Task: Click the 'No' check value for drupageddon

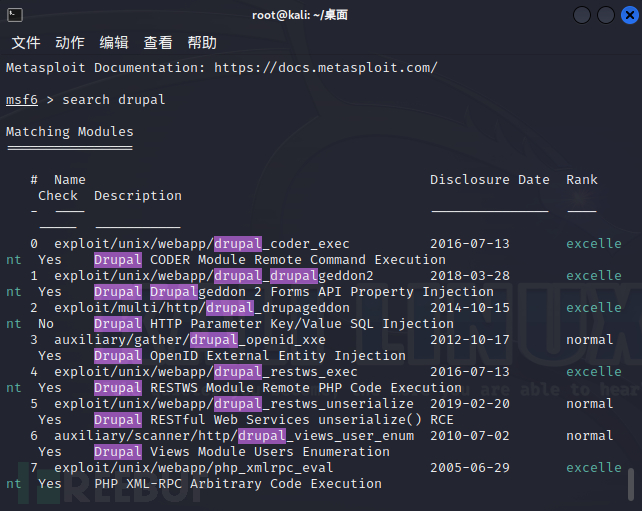Action: click(x=46, y=323)
